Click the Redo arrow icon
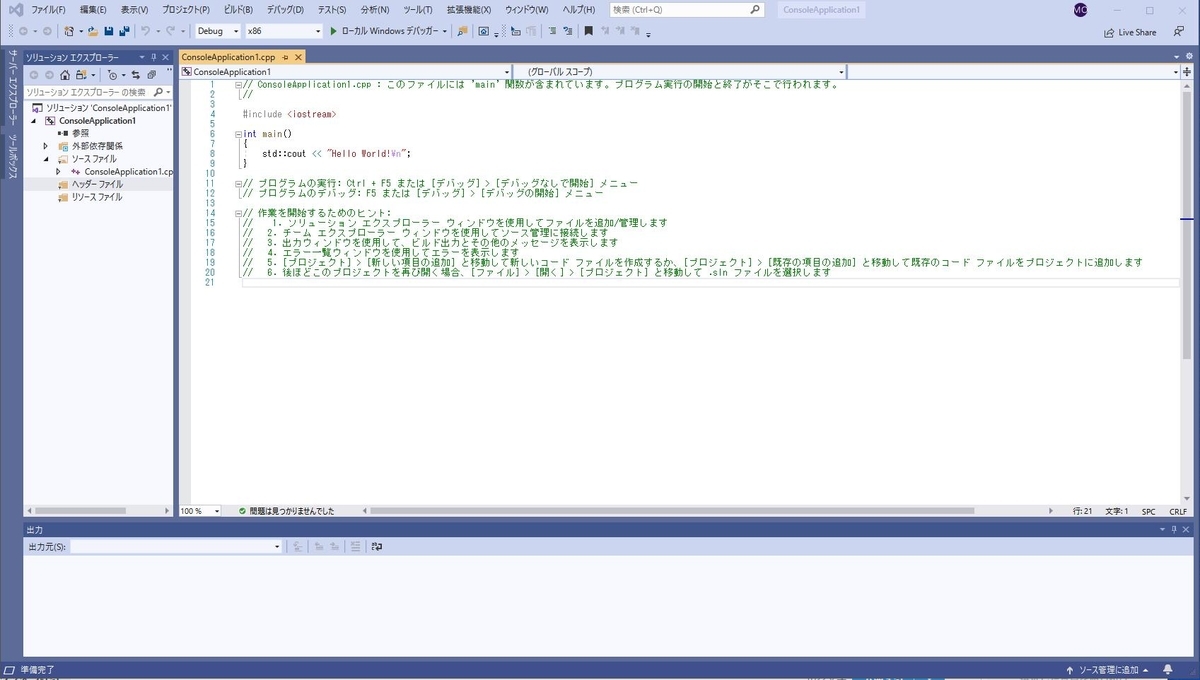1200x680 pixels. [x=170, y=31]
